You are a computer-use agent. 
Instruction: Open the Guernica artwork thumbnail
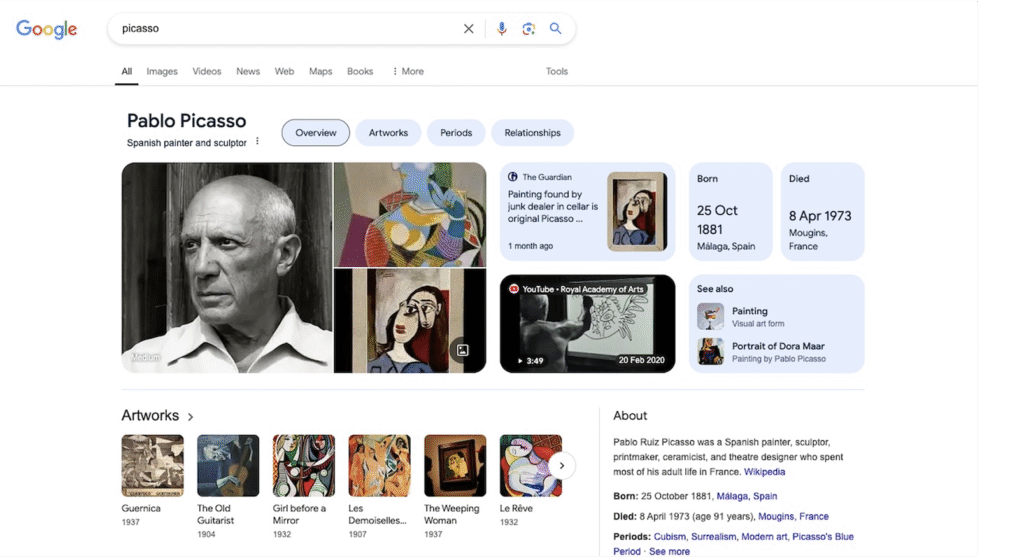coord(152,465)
